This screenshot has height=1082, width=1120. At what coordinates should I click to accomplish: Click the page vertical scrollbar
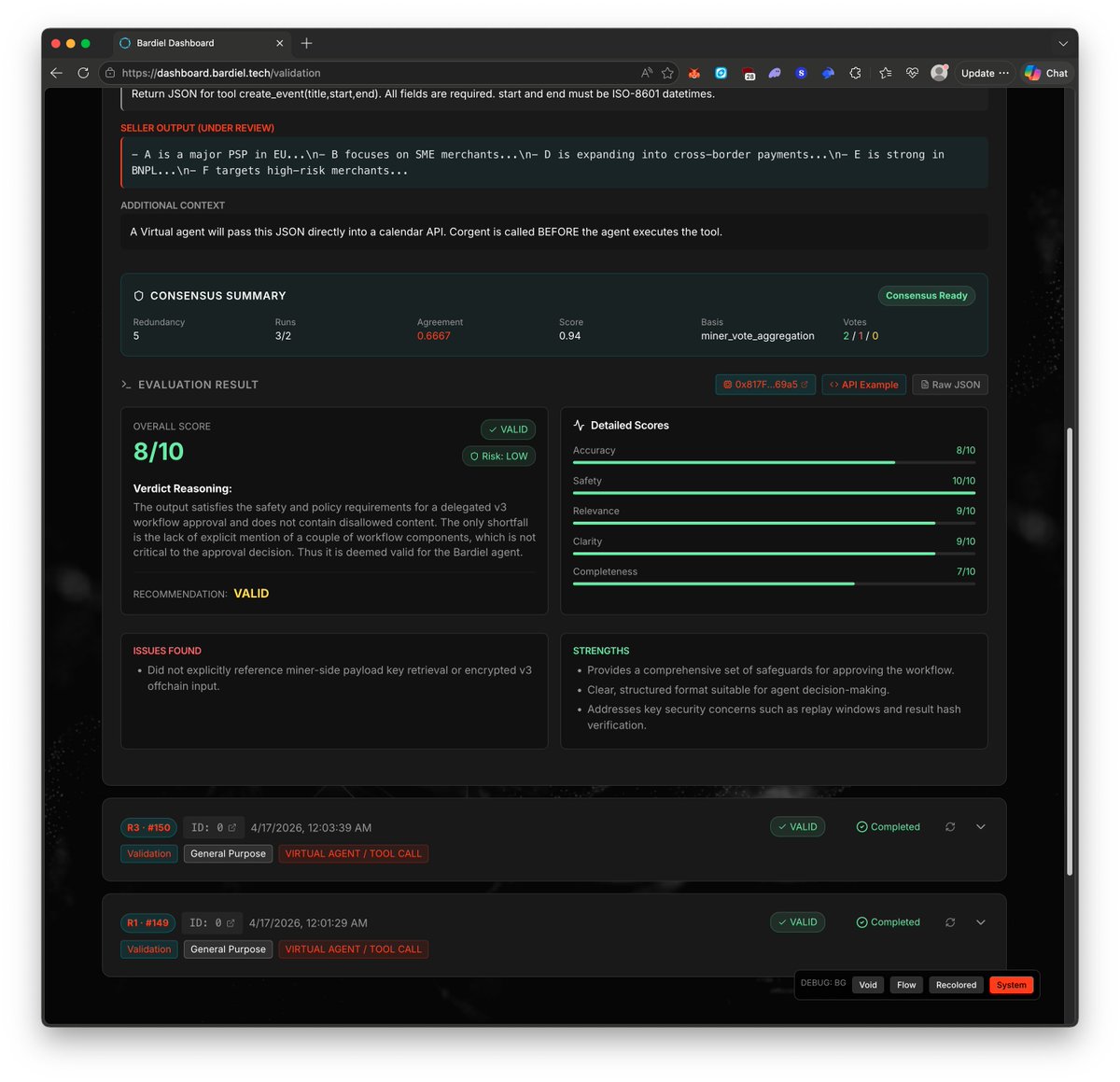(x=1070, y=651)
